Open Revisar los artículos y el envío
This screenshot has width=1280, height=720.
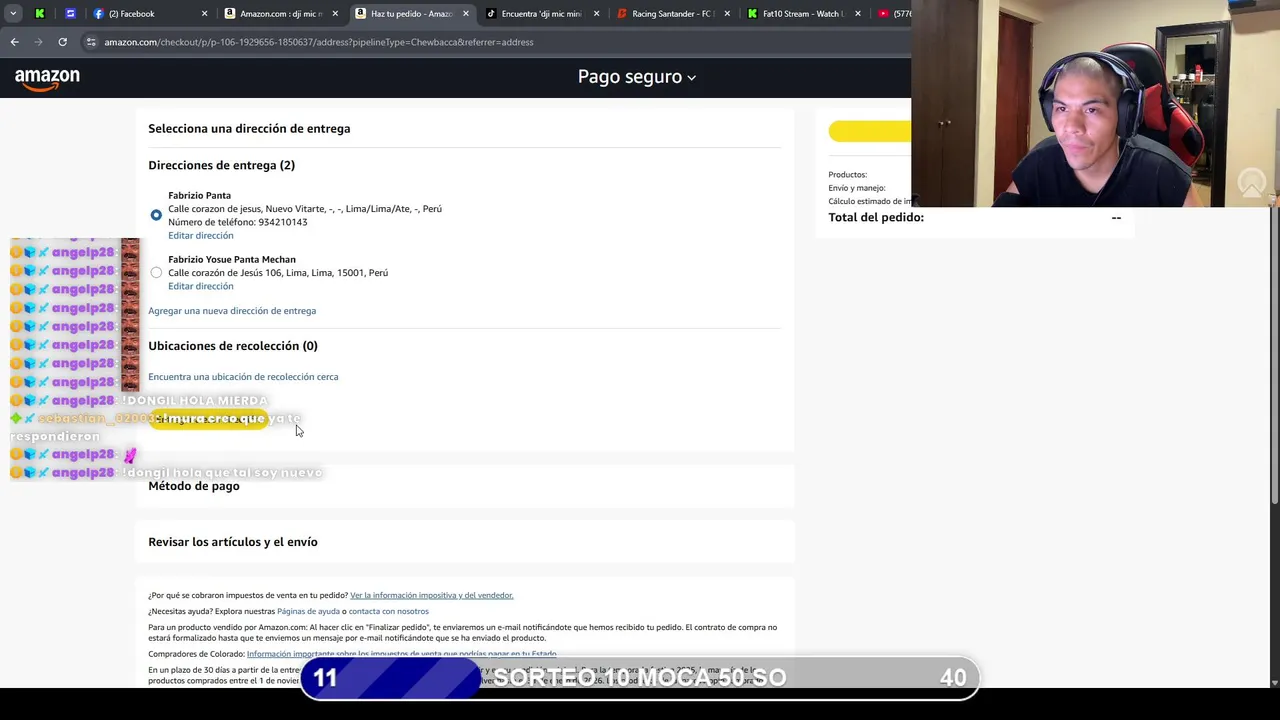[x=233, y=542]
